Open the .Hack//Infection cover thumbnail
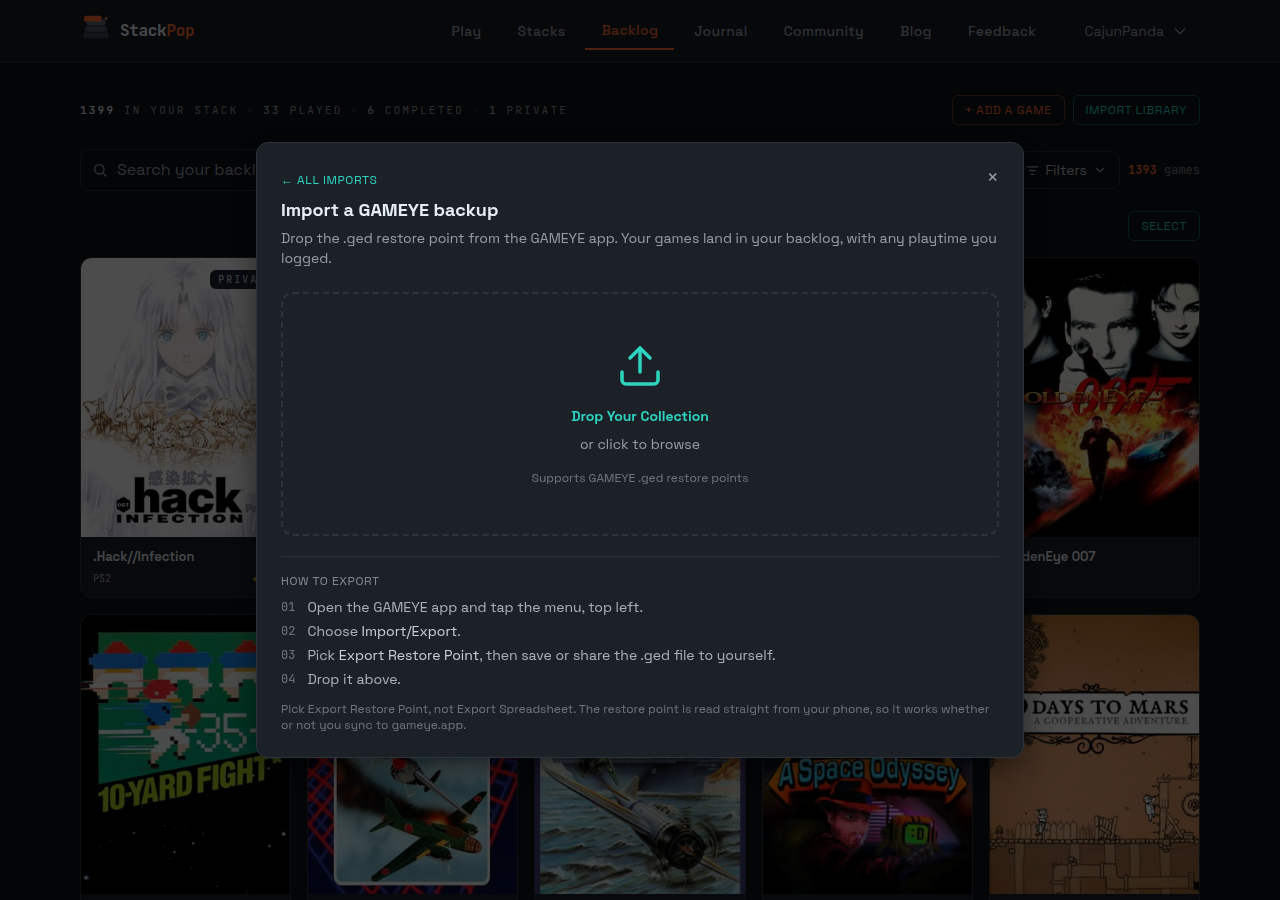 click(x=168, y=397)
